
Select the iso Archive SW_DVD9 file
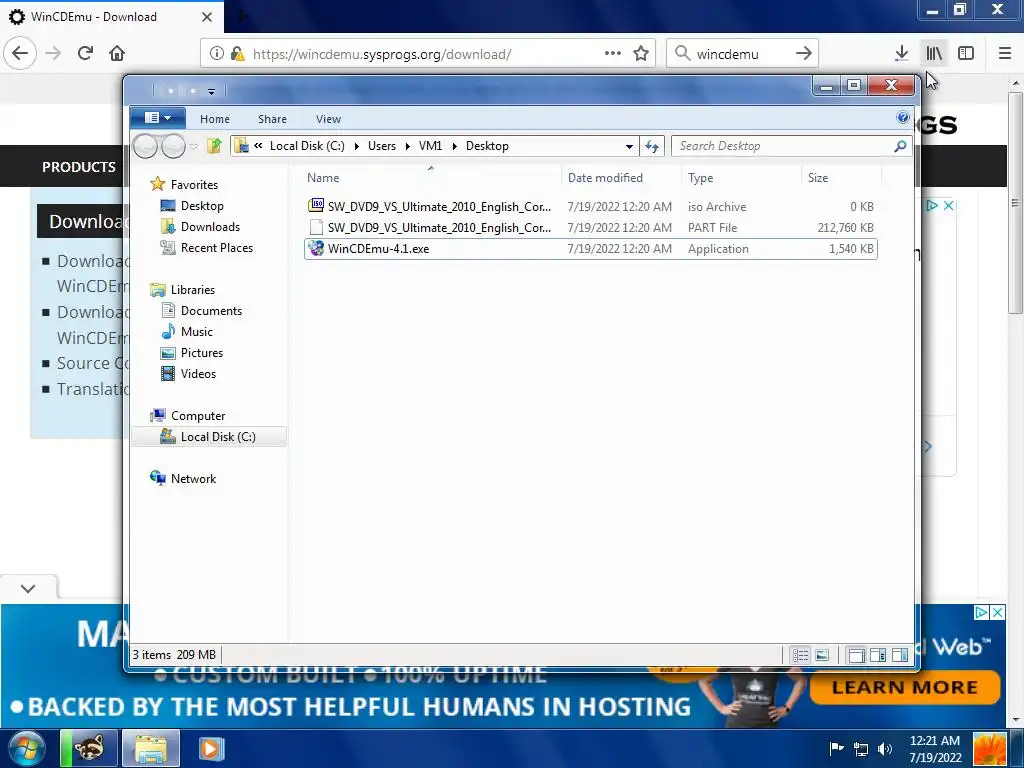pyautogui.click(x=590, y=206)
